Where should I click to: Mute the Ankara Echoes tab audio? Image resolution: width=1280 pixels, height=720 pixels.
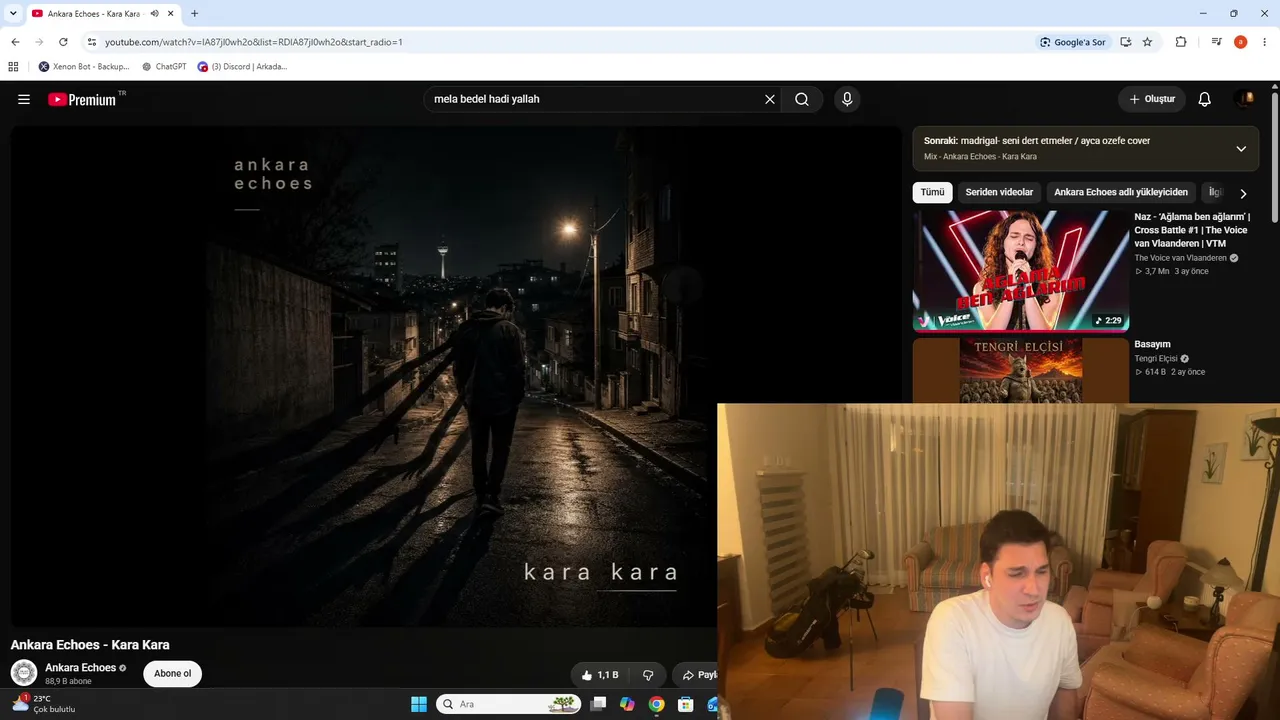pos(155,14)
